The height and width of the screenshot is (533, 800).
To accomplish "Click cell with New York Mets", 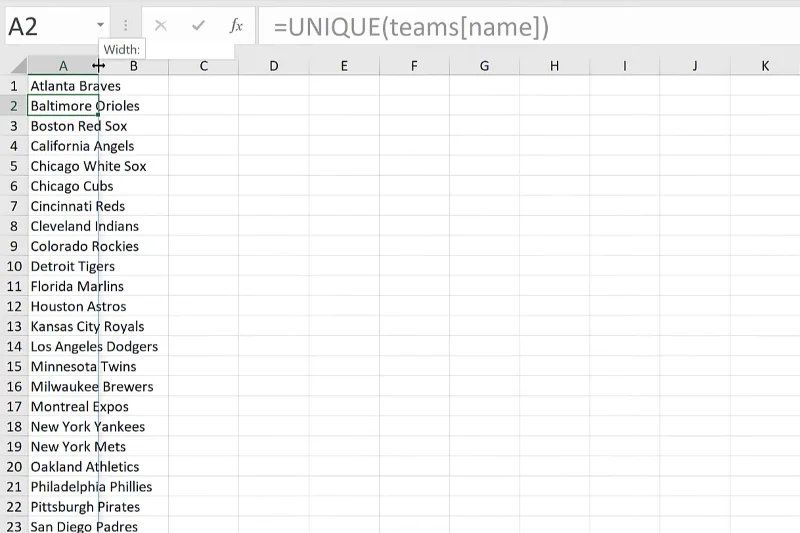I will pyautogui.click(x=63, y=447).
